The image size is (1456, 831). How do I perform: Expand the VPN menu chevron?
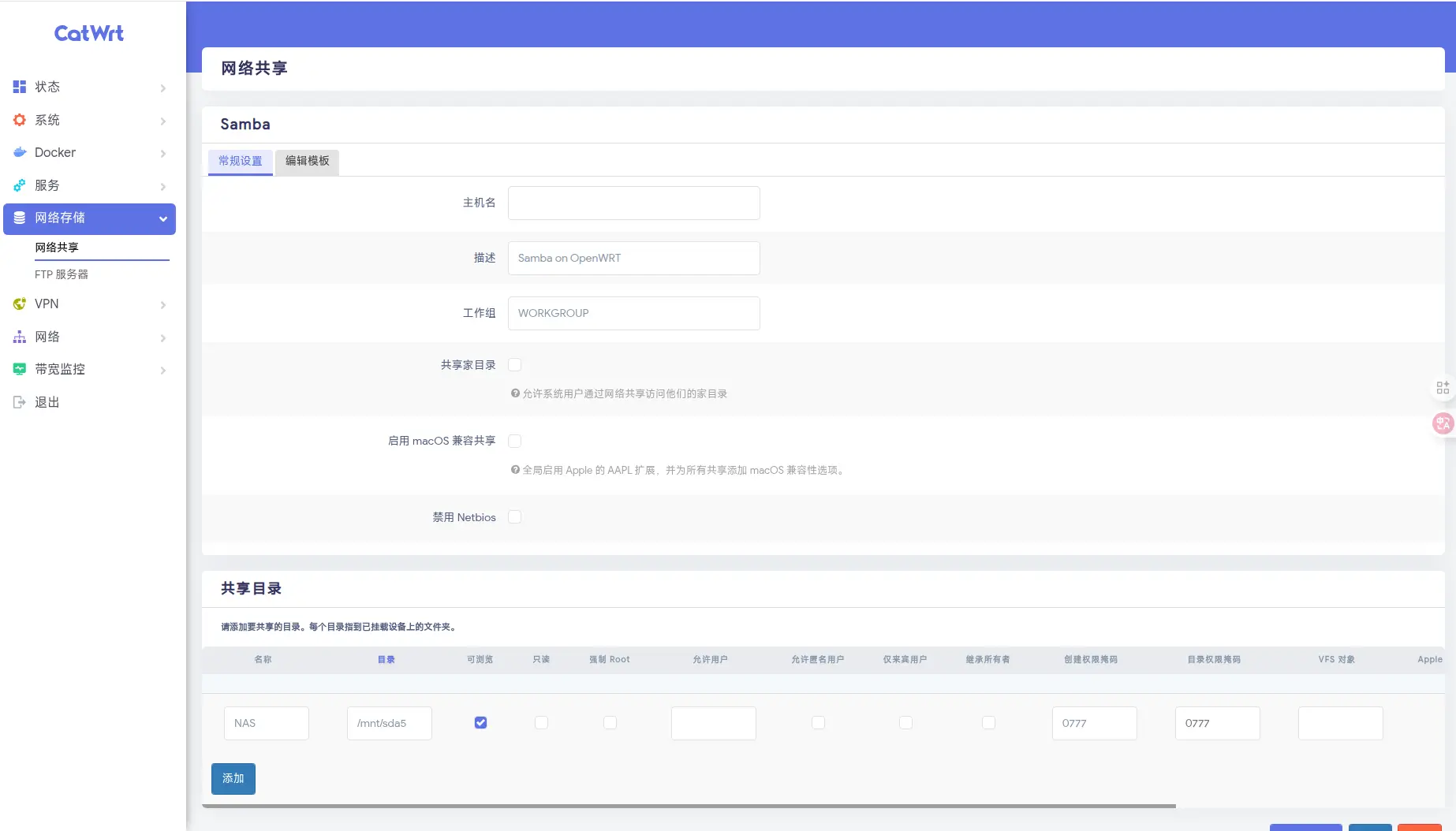163,304
